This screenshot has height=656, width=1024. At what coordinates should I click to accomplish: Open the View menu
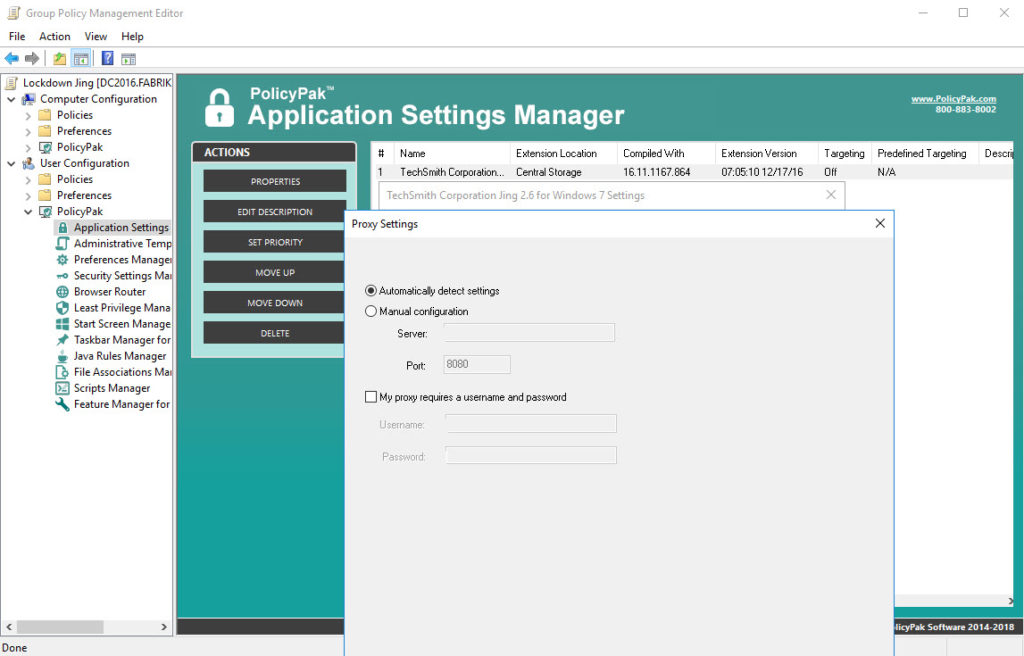click(x=95, y=37)
